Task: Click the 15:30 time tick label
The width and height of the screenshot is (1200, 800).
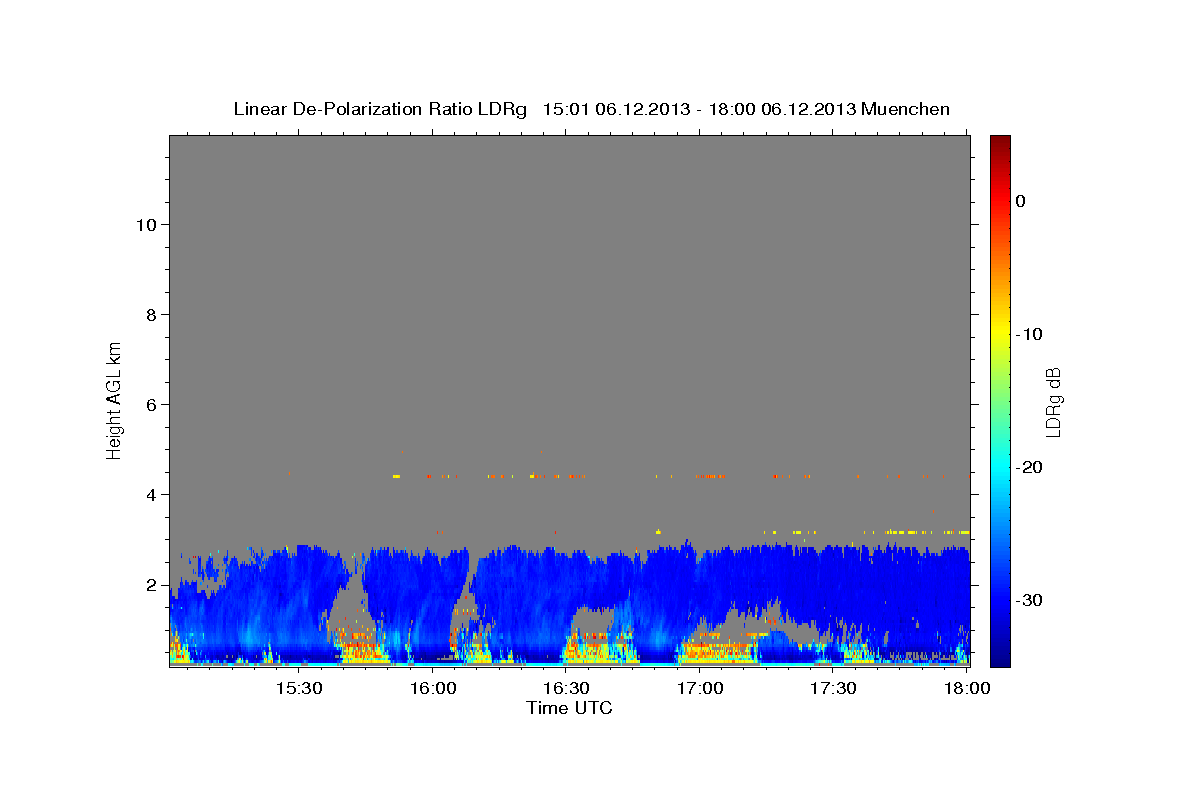Action: pyautogui.click(x=298, y=689)
